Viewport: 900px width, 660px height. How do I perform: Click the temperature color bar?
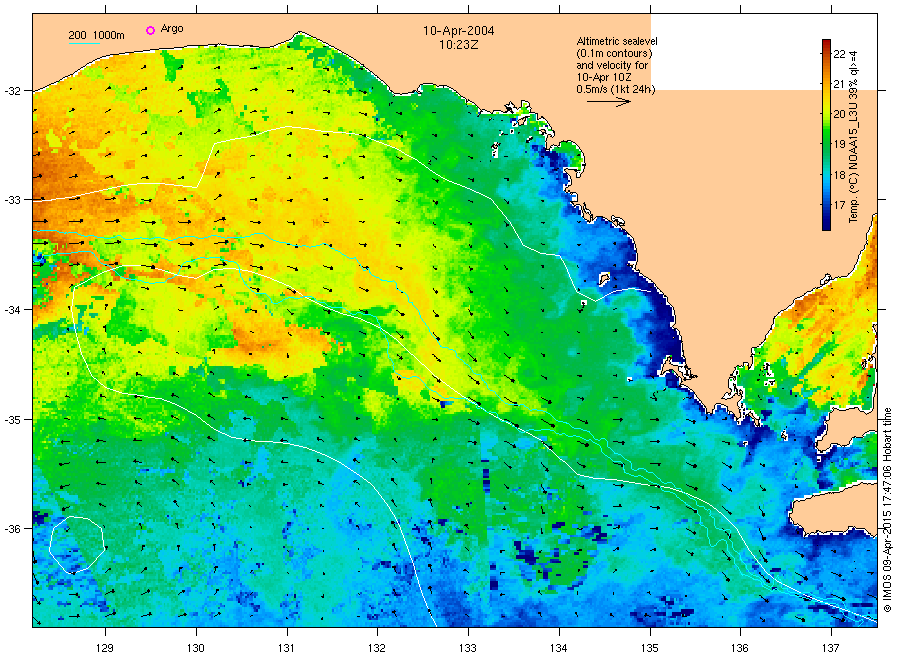tap(826, 135)
